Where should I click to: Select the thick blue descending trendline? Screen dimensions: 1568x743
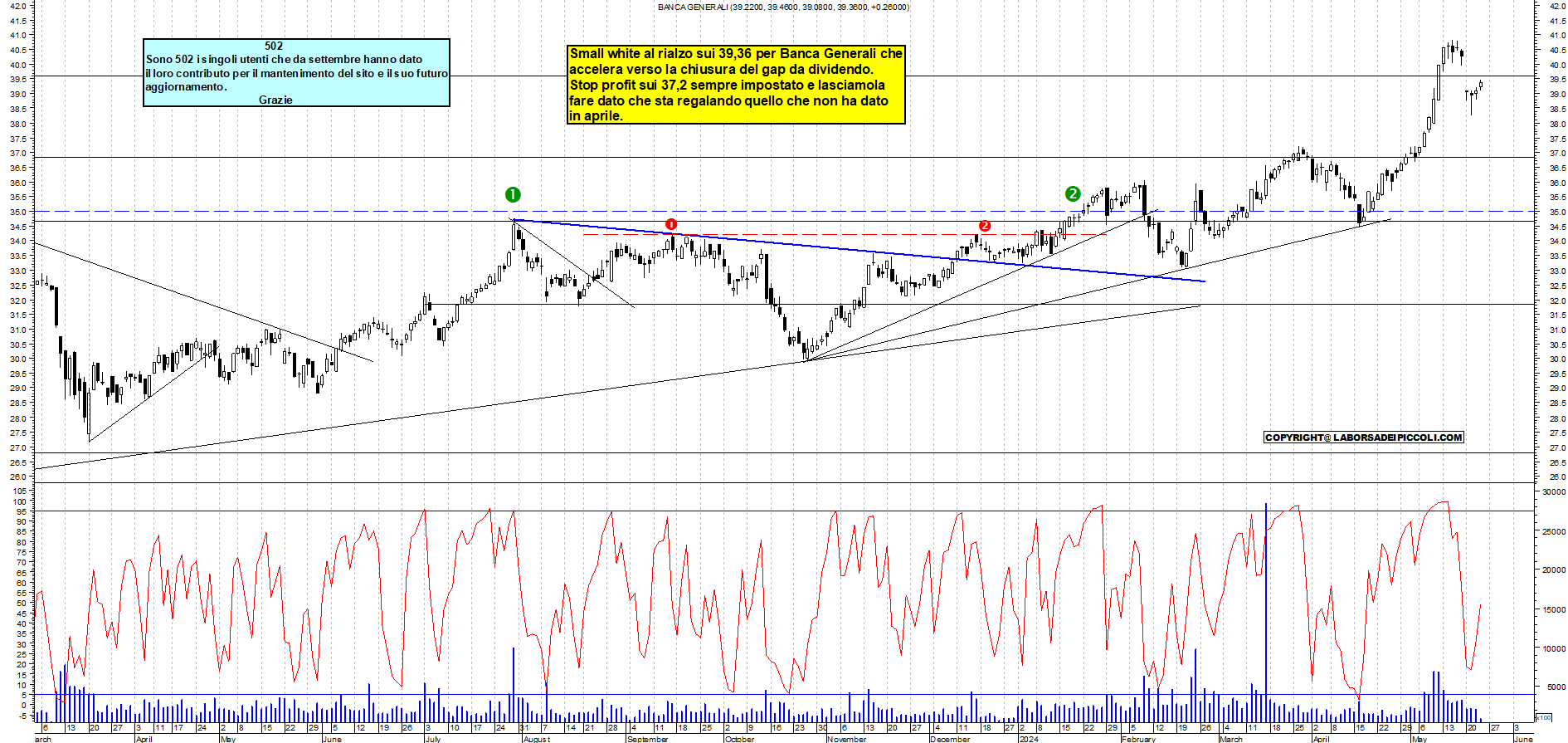859,251
